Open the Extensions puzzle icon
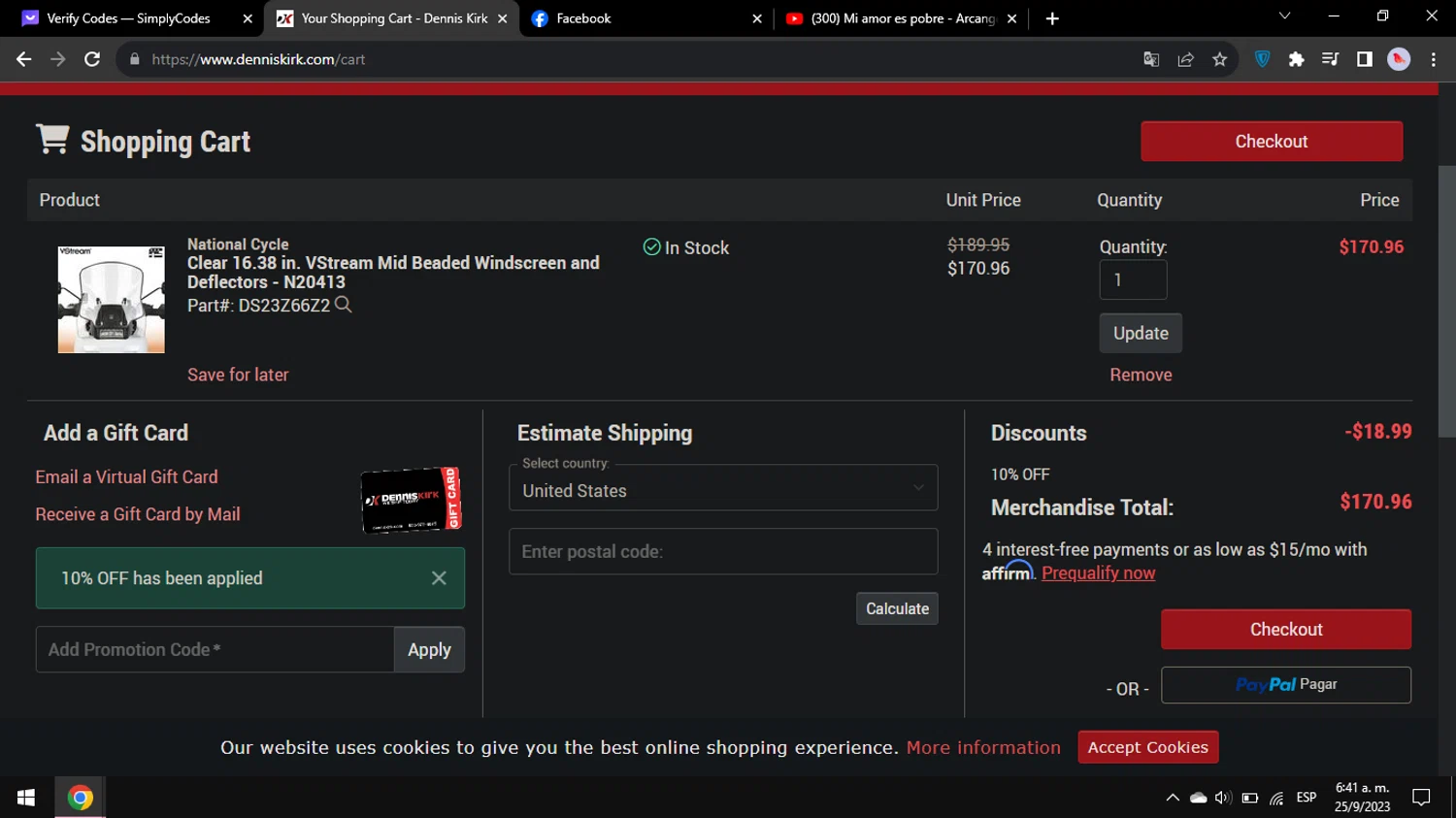 [x=1296, y=59]
